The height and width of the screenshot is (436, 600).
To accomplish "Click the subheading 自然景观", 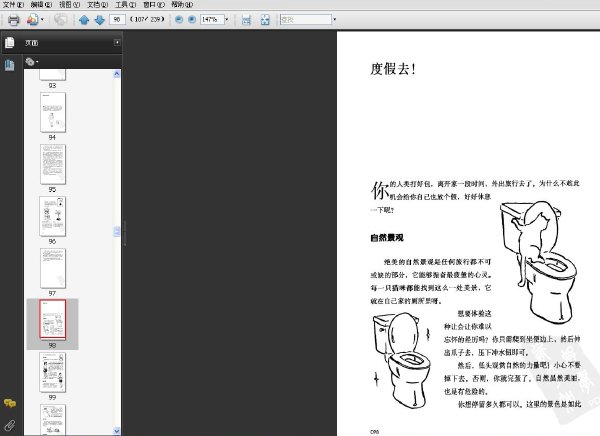I will 387,238.
